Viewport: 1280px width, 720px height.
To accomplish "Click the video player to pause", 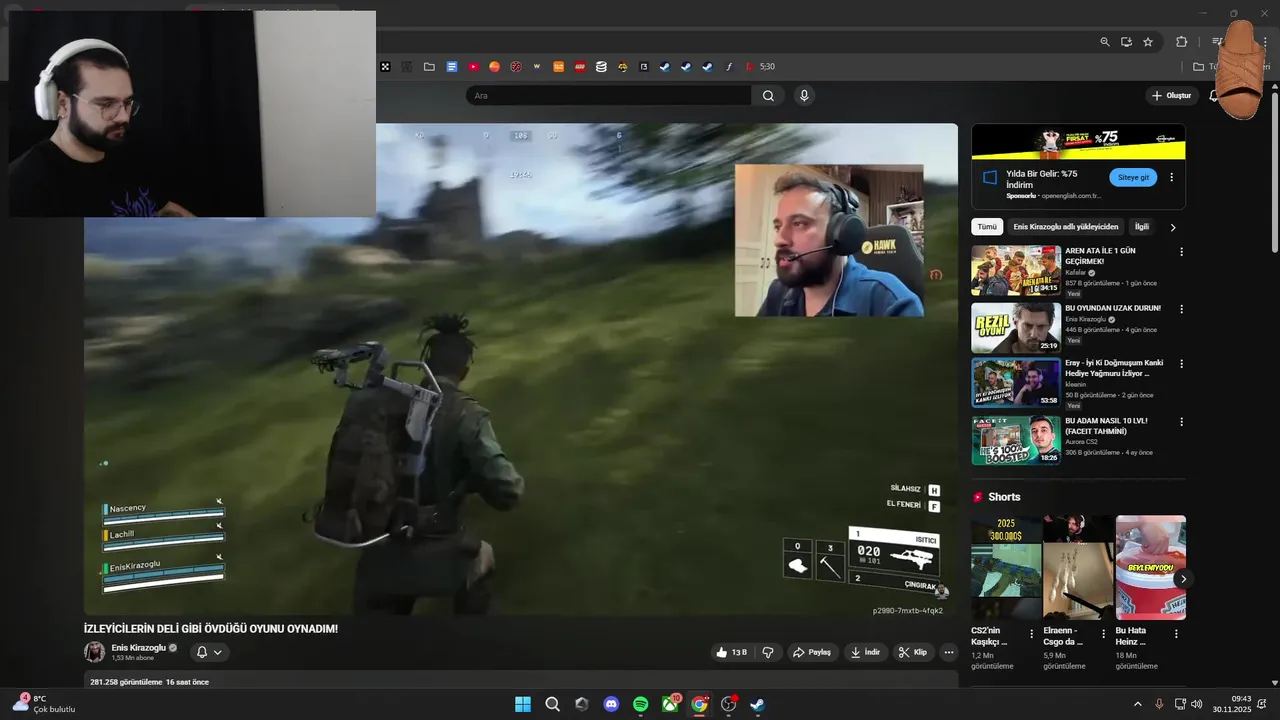I will (x=520, y=369).
